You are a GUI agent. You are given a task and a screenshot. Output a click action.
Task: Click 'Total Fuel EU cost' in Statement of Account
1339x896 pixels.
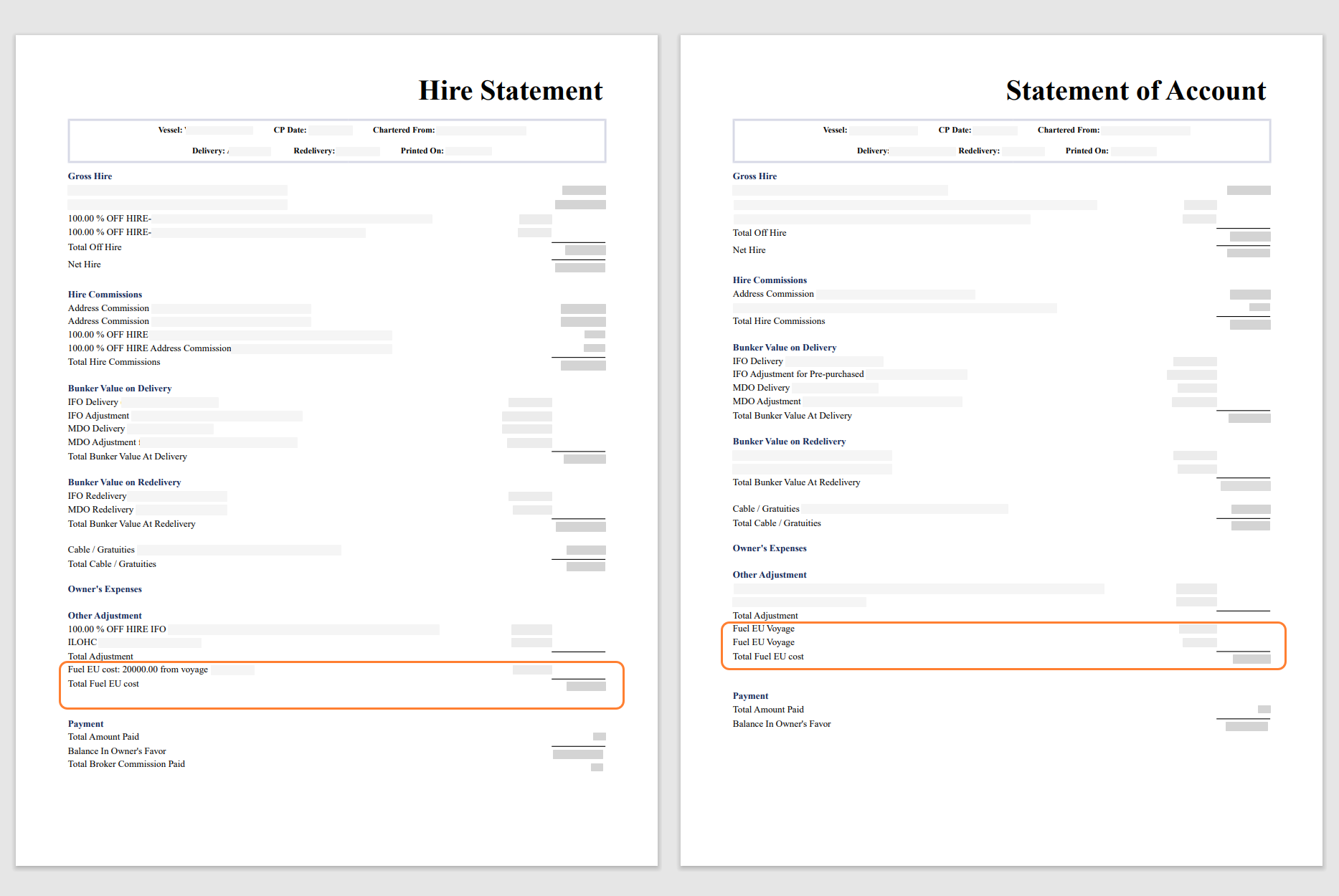coord(767,657)
